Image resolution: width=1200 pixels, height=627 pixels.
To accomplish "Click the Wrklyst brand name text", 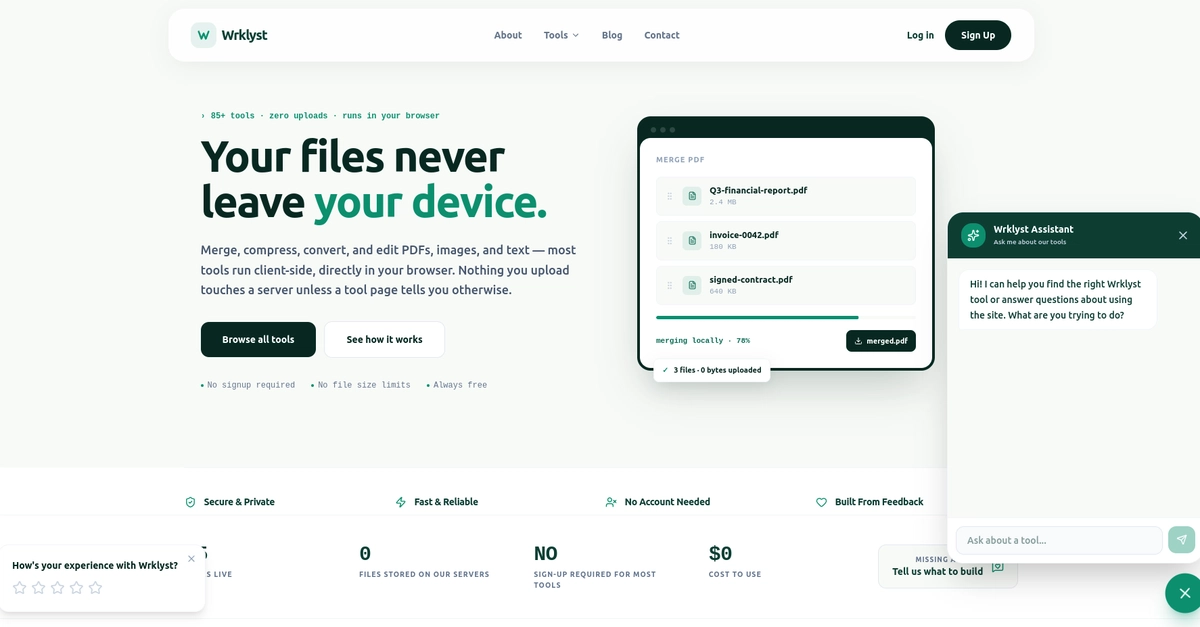I will 246,35.
